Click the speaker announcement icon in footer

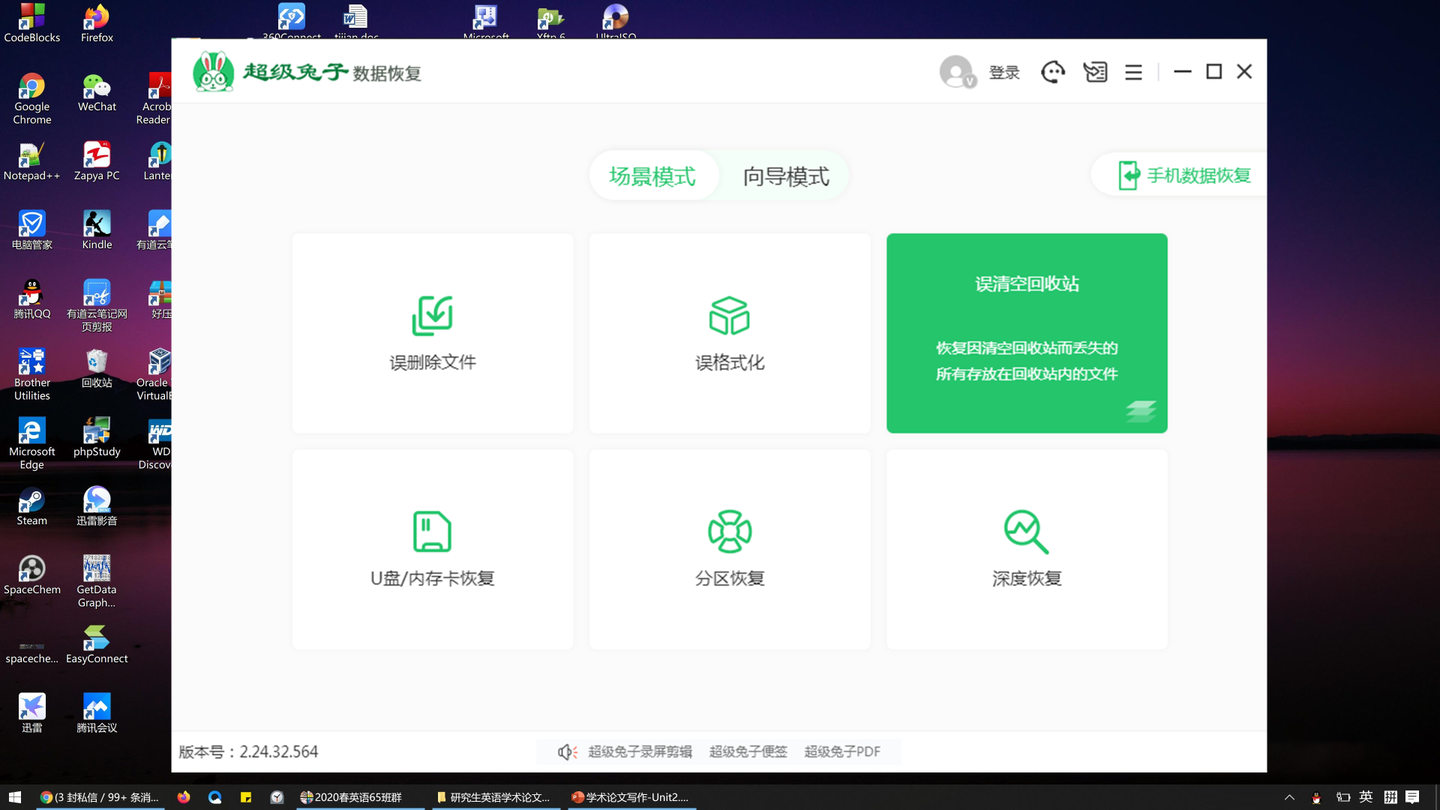pos(567,751)
